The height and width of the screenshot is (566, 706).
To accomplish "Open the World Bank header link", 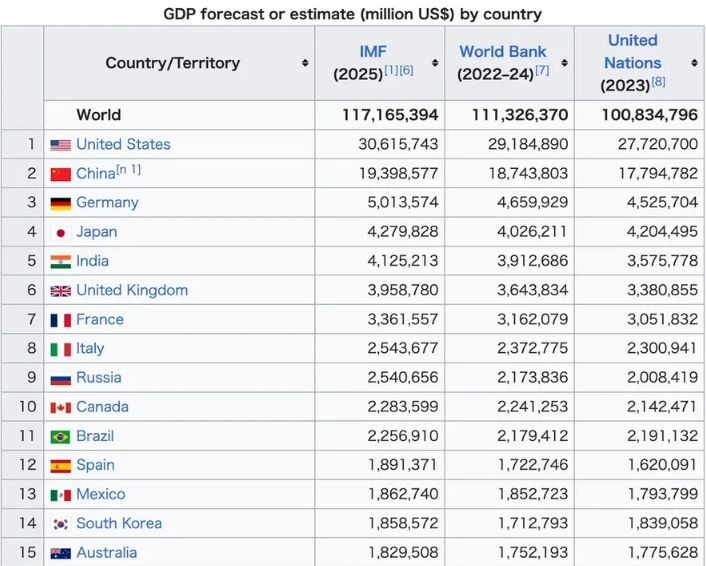I will pyautogui.click(x=503, y=51).
